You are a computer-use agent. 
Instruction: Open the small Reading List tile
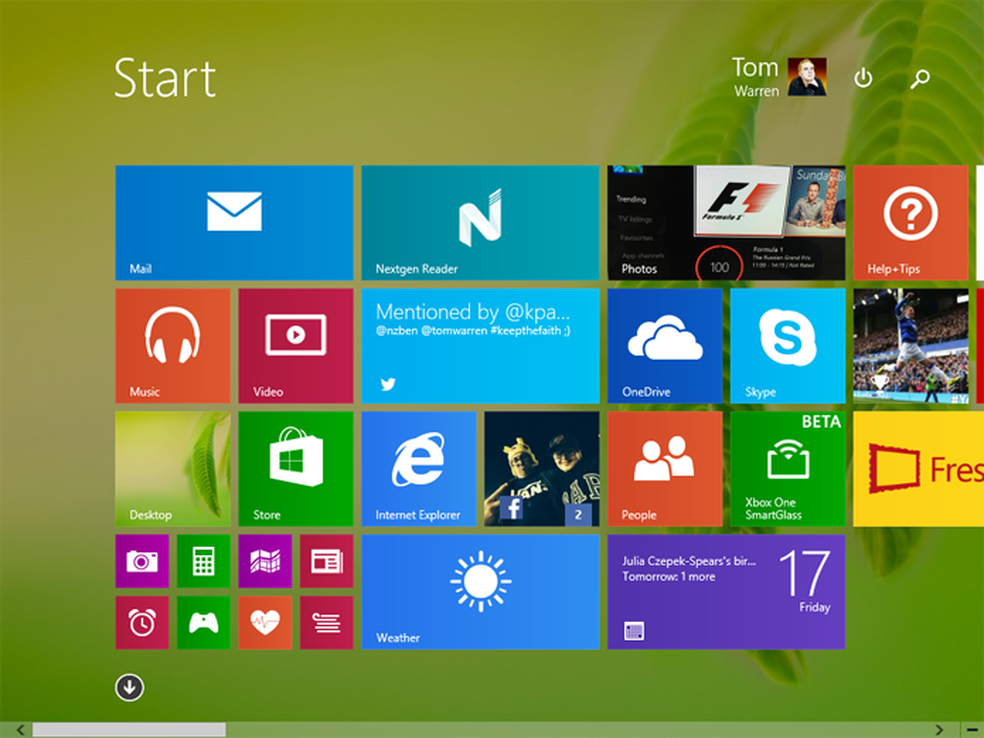pyautogui.click(x=326, y=623)
